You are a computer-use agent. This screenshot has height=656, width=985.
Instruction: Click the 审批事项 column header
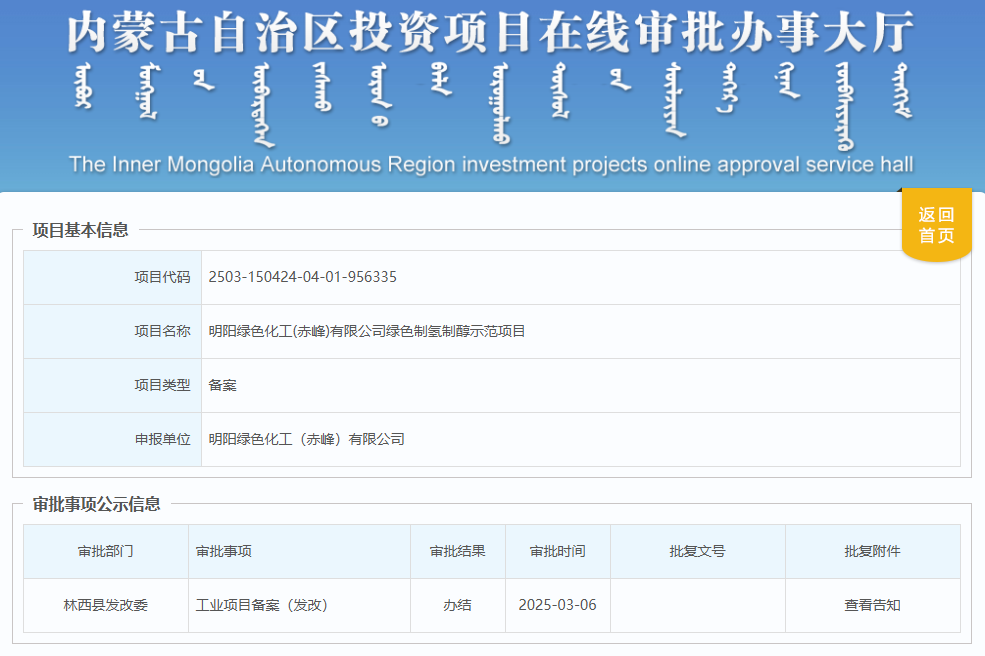pos(299,551)
